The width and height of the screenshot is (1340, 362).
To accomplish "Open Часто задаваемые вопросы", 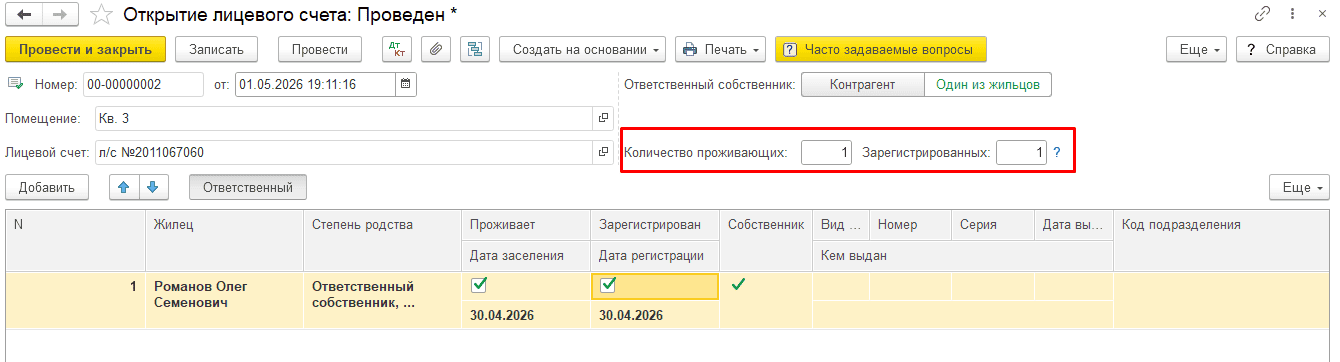I will click(x=881, y=49).
